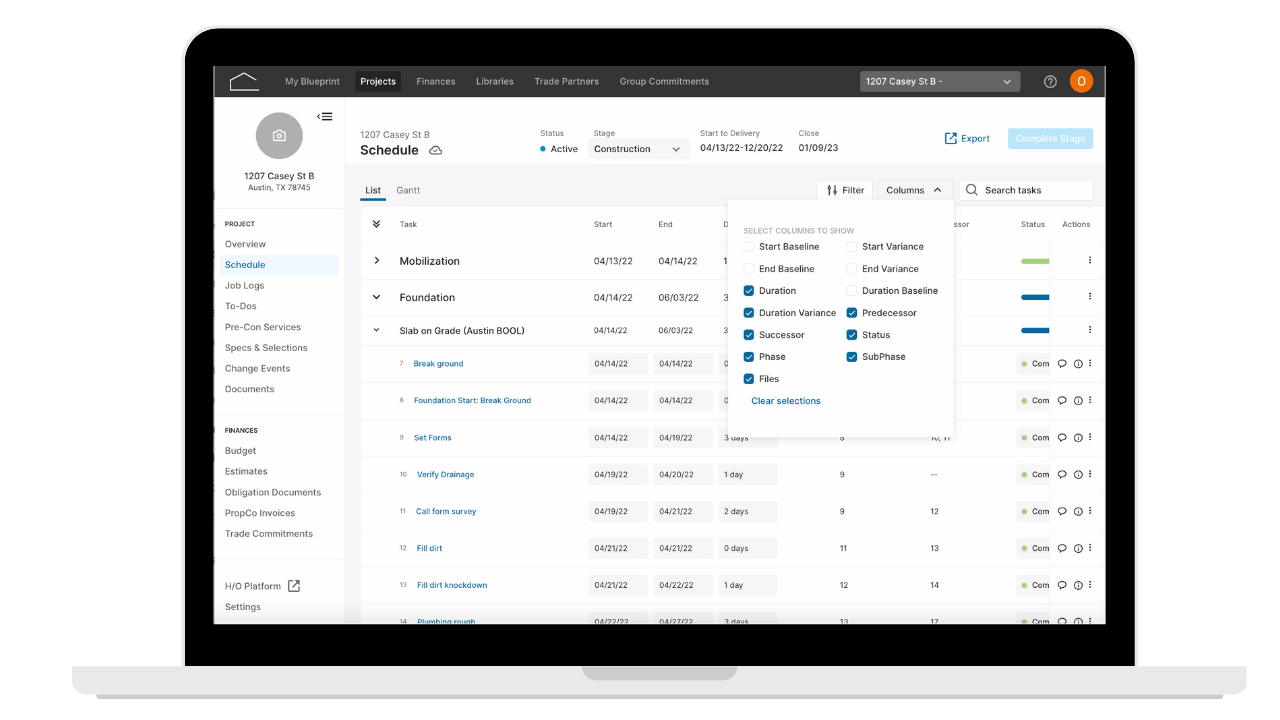Image resolution: width=1280 pixels, height=720 pixels.
Task: Click the Search tasks input field
Action: (1026, 190)
